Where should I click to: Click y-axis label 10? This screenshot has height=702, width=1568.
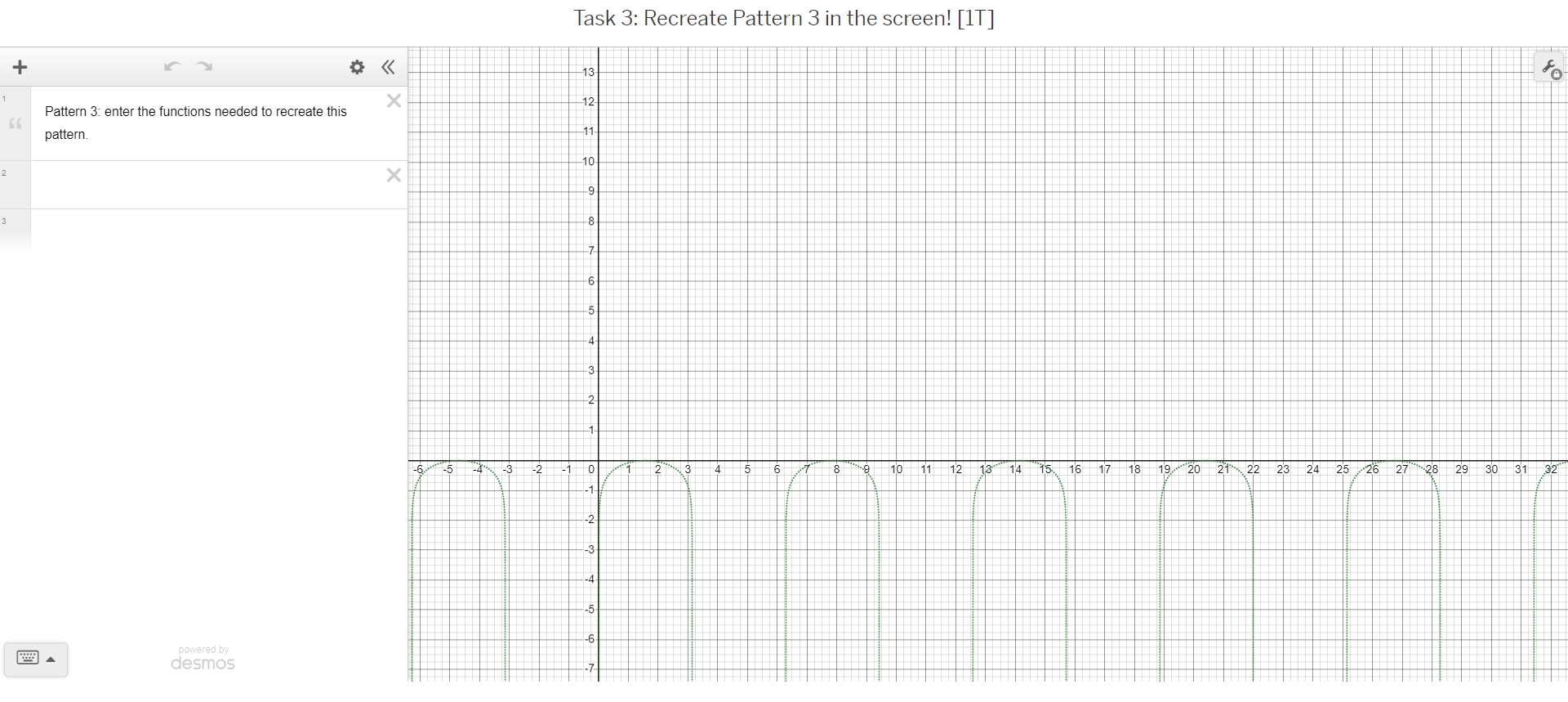pos(588,161)
